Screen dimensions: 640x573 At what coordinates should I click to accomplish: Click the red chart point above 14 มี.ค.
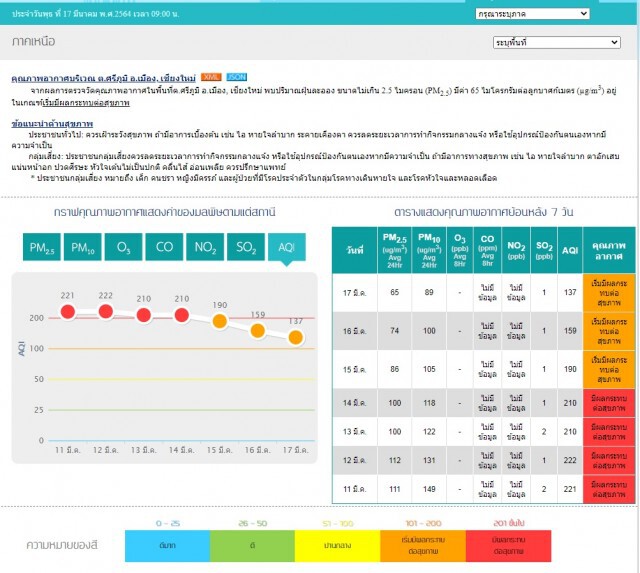point(182,315)
